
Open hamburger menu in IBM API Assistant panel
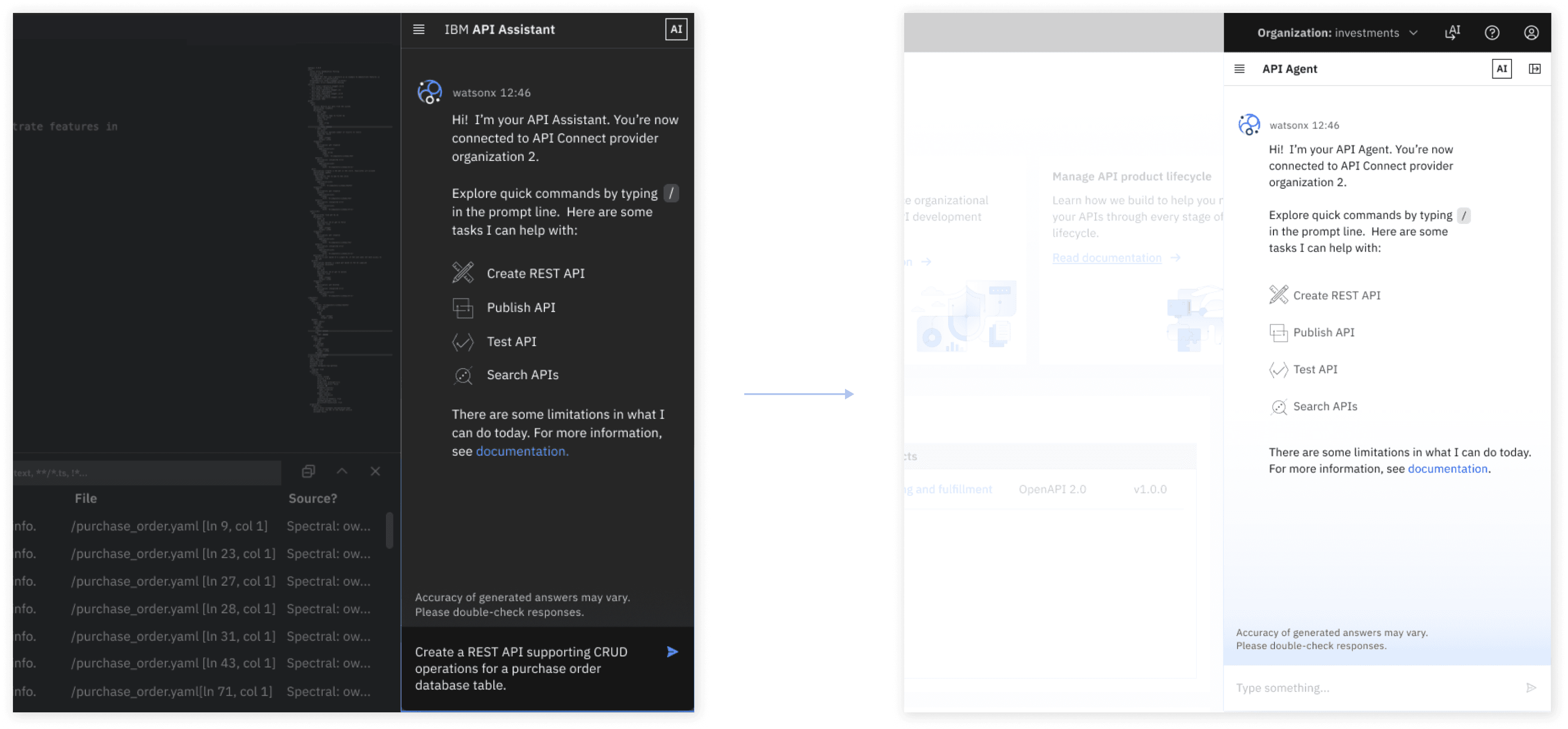coord(419,29)
